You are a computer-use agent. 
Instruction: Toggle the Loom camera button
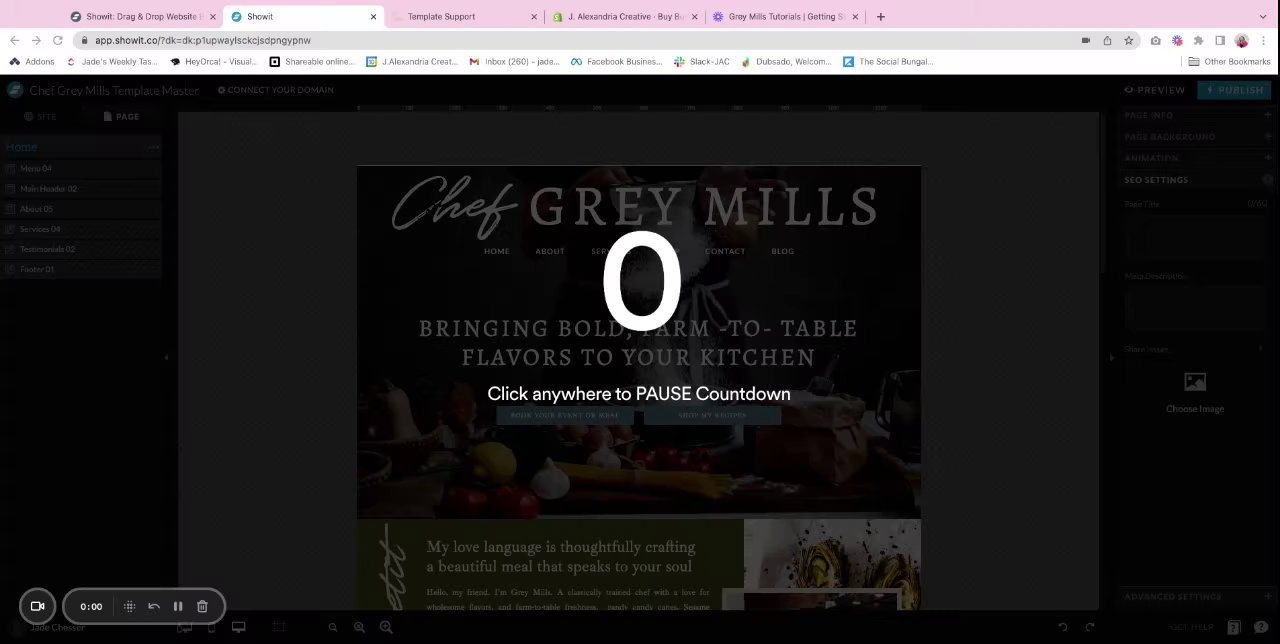pyautogui.click(x=37, y=606)
